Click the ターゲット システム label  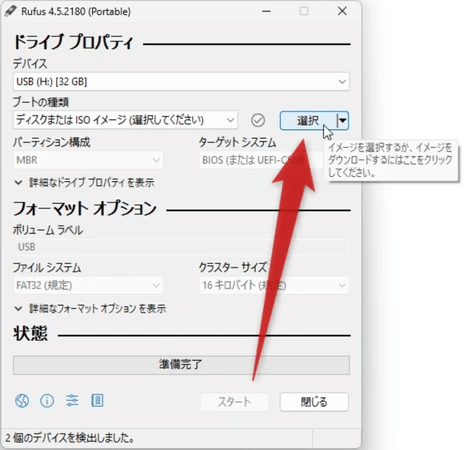[237, 142]
